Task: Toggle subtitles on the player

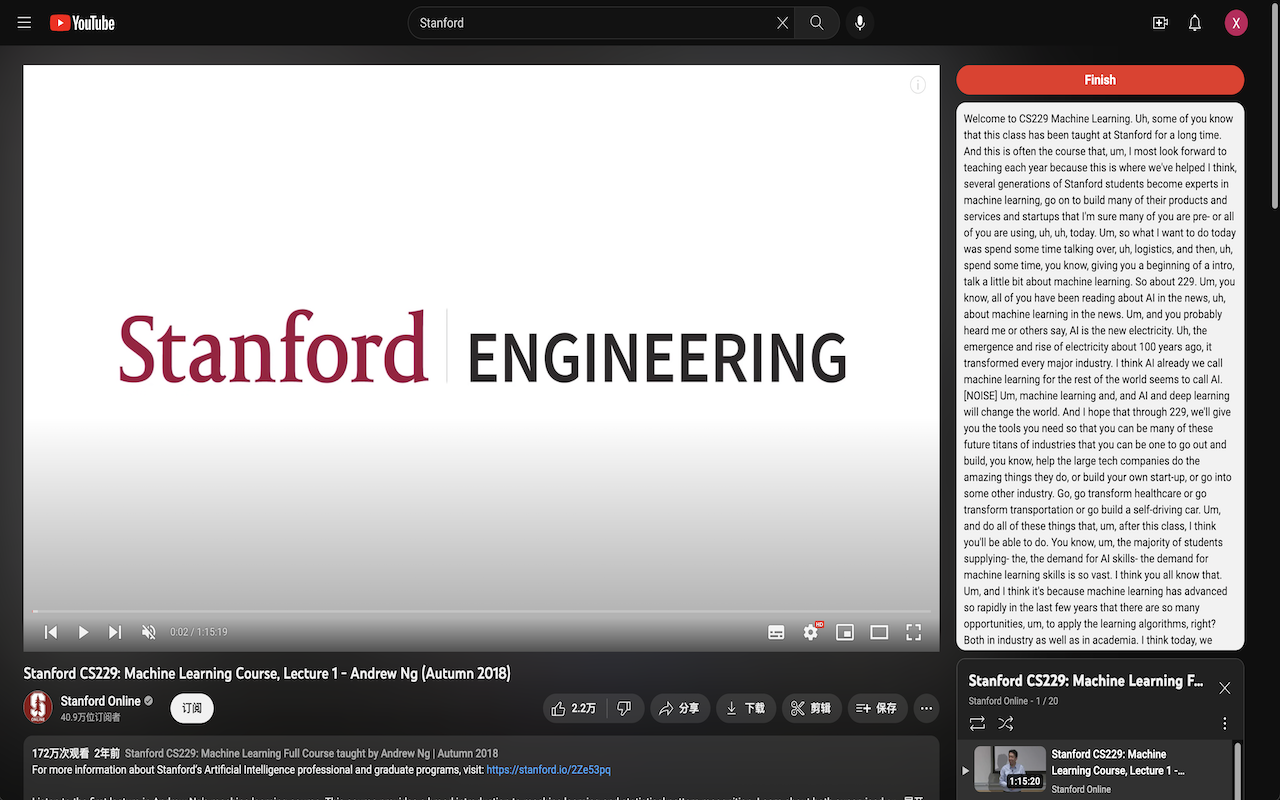Action: coord(776,632)
